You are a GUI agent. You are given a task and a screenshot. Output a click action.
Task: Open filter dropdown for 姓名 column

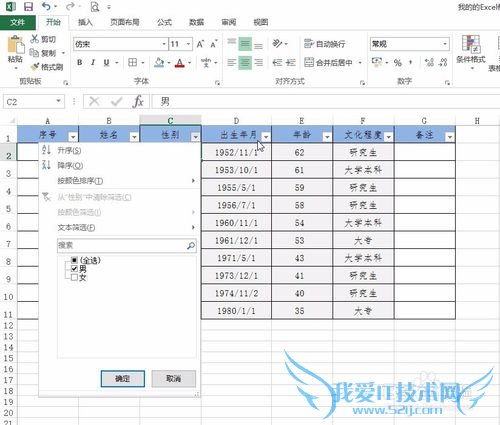click(x=134, y=137)
